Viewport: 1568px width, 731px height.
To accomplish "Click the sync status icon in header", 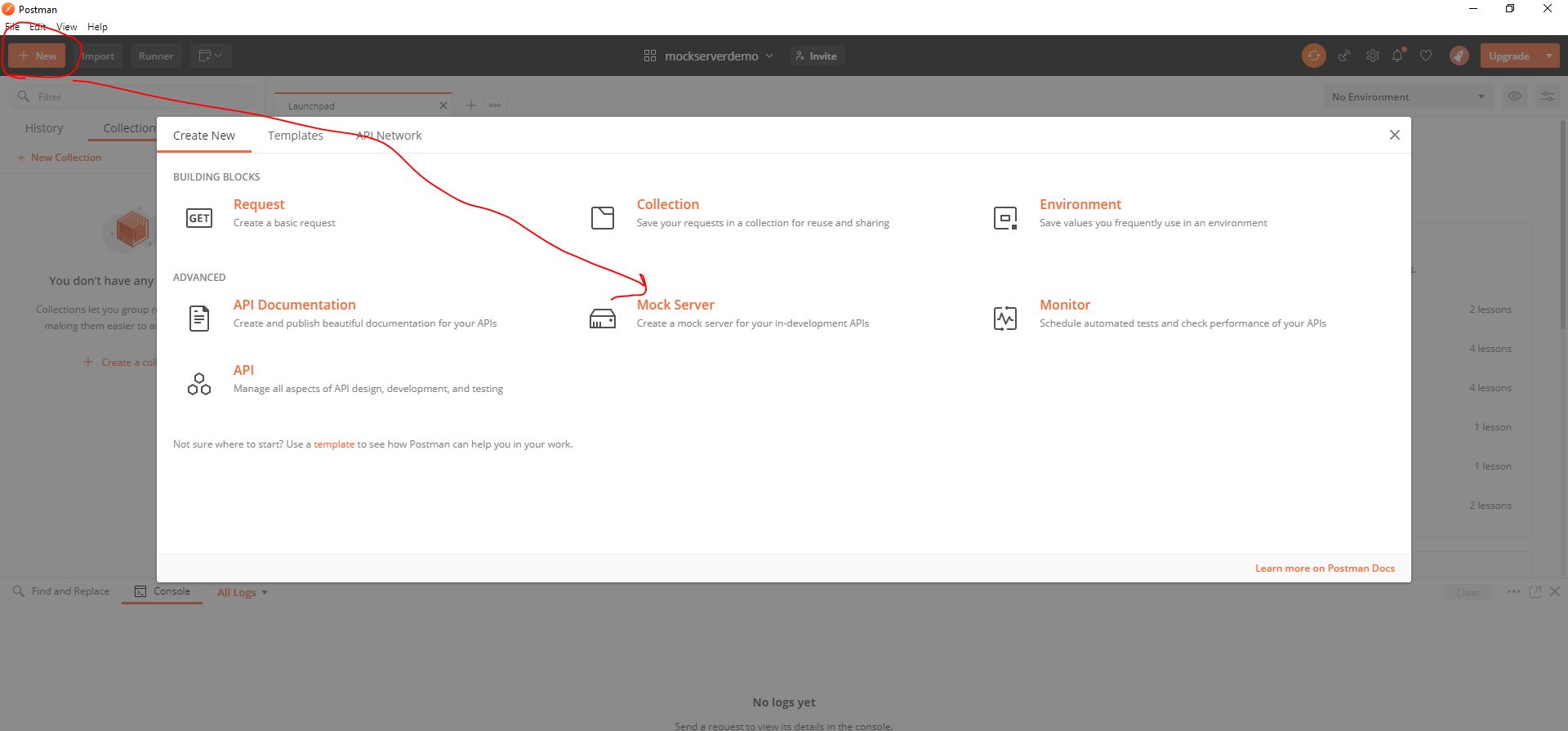I will (1314, 56).
